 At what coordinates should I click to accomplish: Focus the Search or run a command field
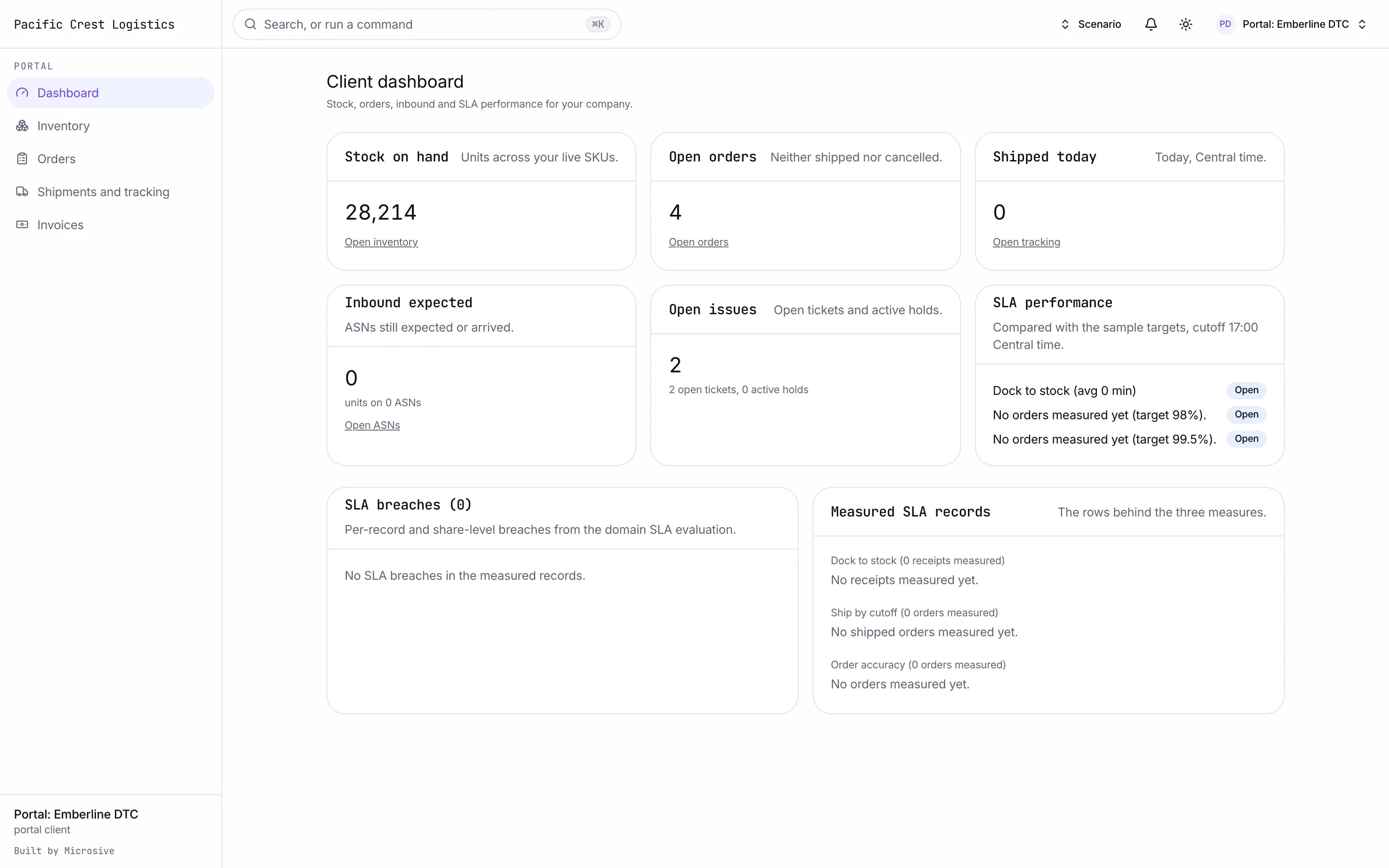click(426, 24)
